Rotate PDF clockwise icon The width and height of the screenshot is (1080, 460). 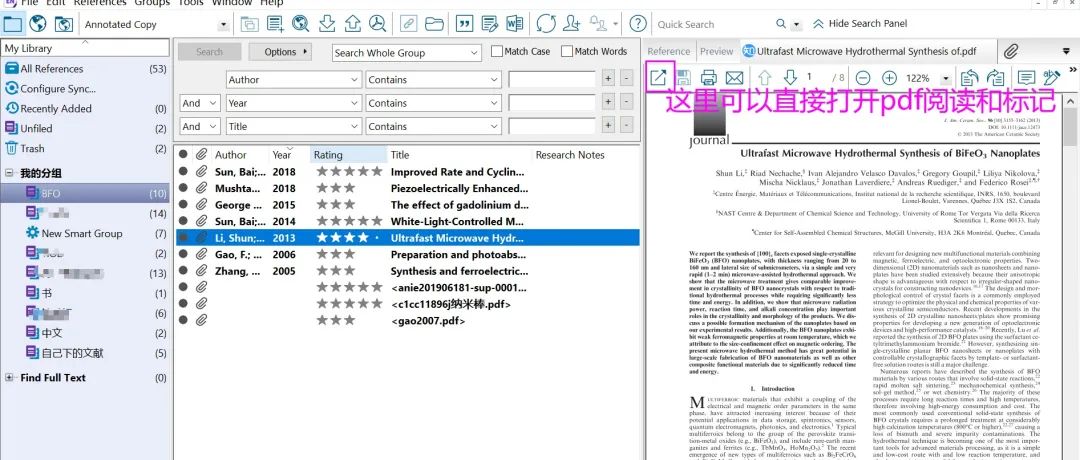click(995, 78)
